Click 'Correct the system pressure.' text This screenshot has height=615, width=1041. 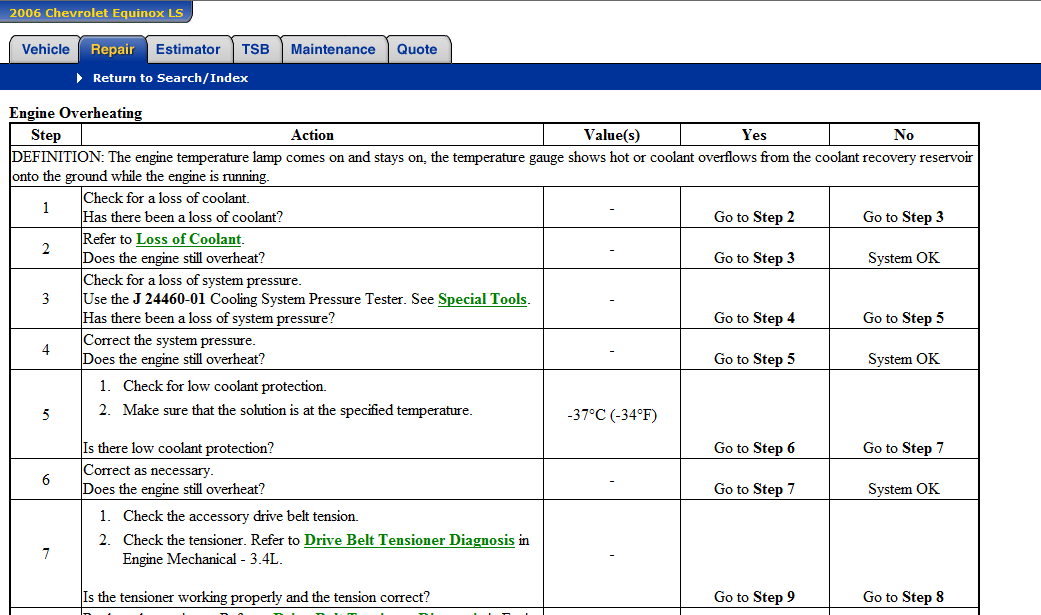point(169,341)
